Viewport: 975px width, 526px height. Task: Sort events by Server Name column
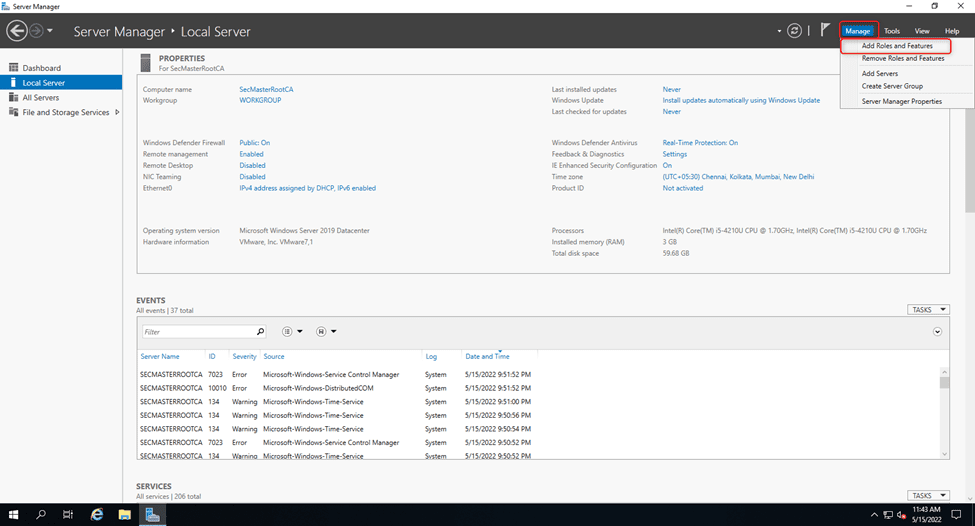160,356
